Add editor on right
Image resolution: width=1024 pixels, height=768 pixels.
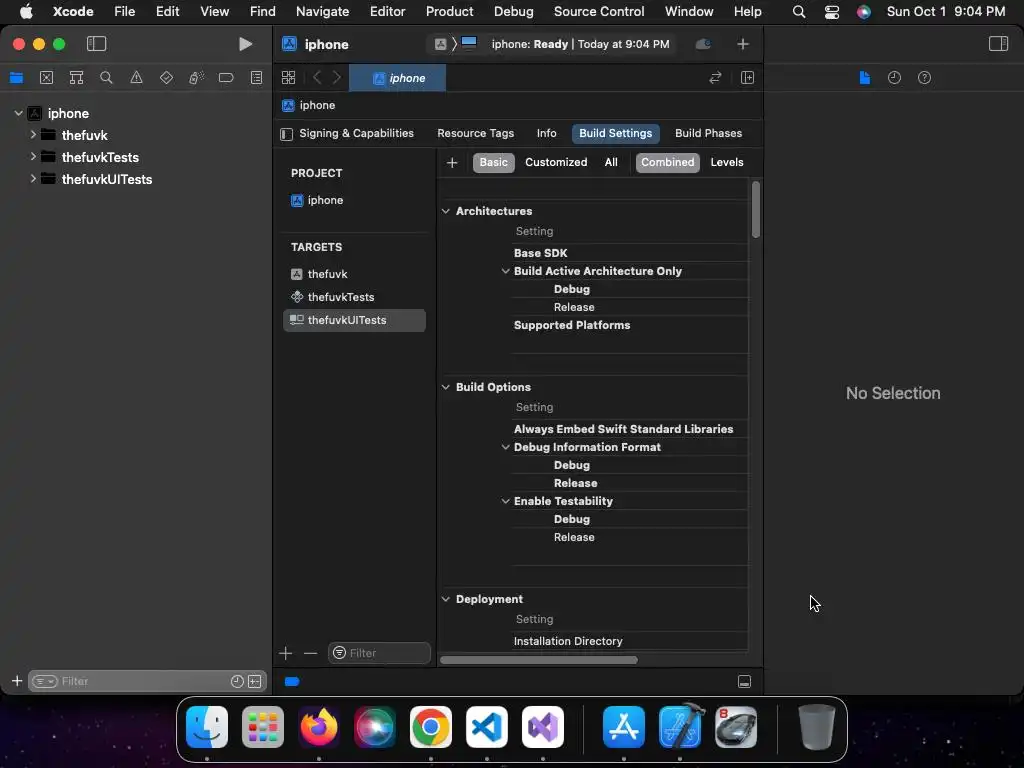click(x=747, y=78)
